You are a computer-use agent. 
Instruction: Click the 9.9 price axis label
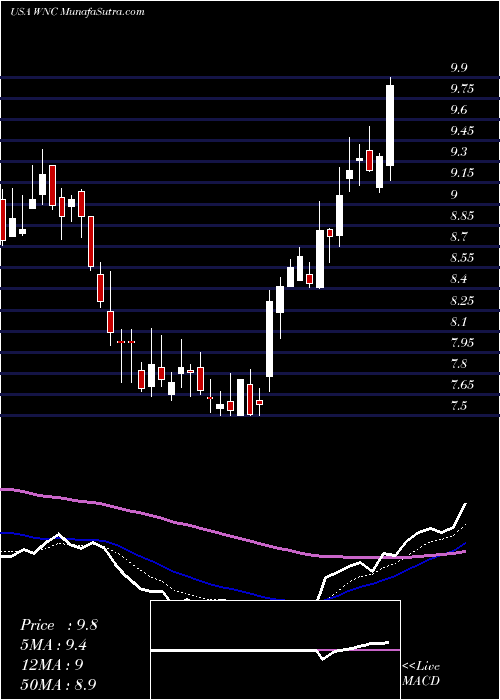tap(459, 68)
